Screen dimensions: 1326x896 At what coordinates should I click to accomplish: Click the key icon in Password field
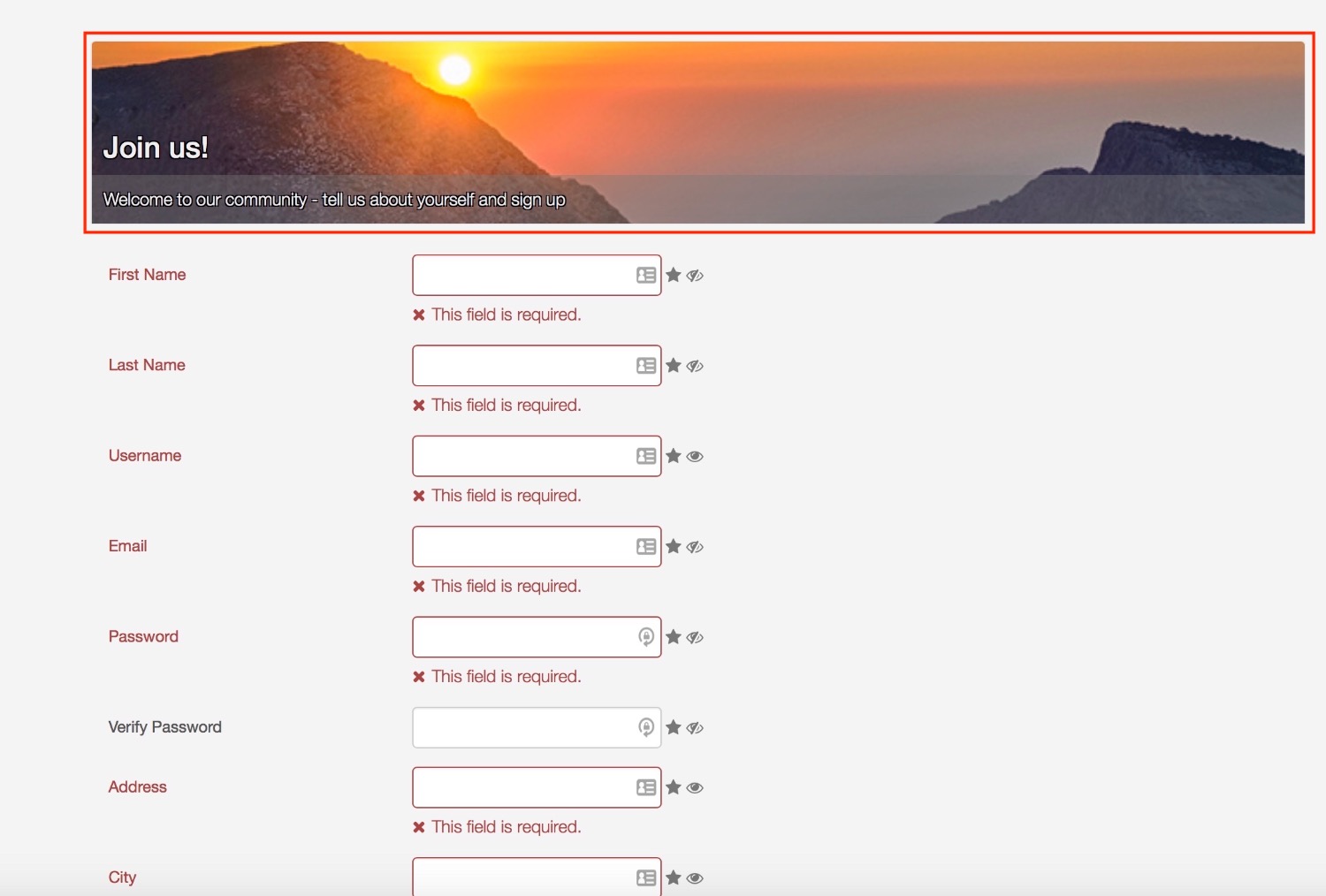(646, 637)
